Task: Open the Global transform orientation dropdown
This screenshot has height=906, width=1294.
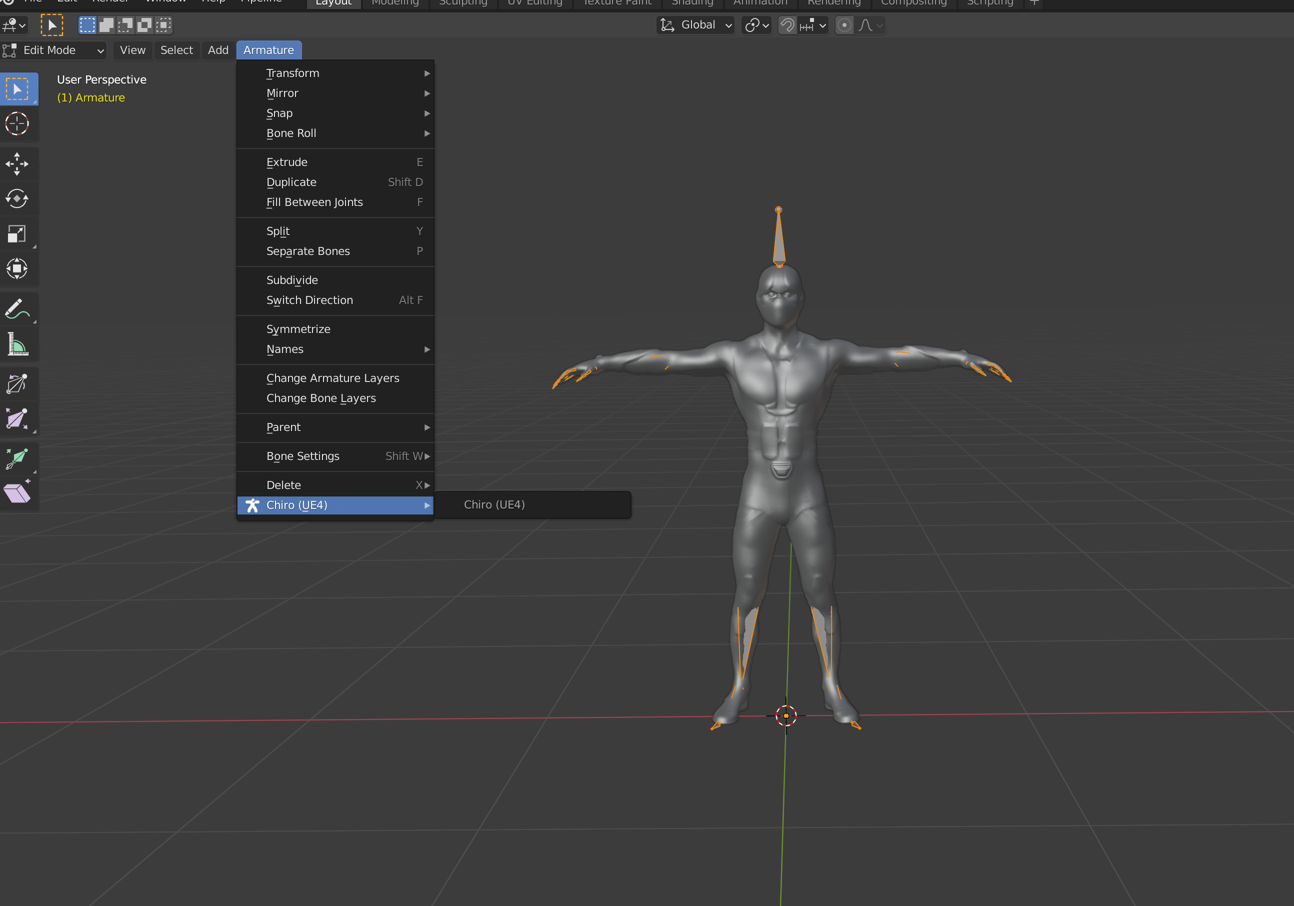Action: pyautogui.click(x=695, y=24)
